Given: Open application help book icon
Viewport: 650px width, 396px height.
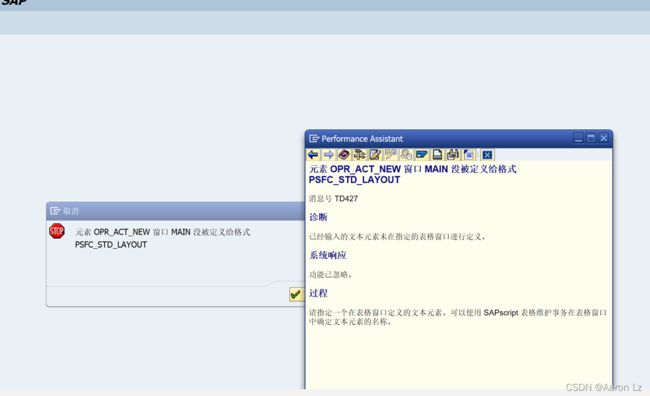Looking at the screenshot, I should 344,155.
